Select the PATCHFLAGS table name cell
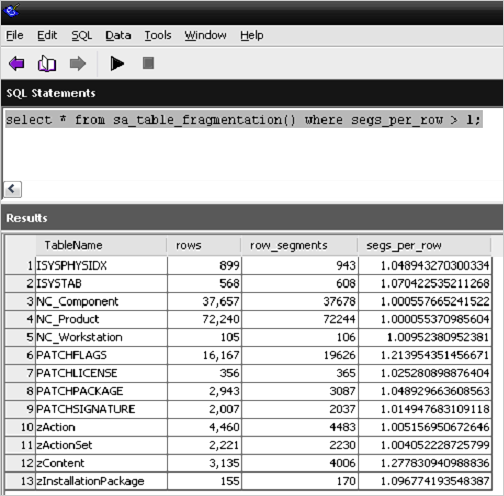Viewport: 504px width, 496px height. (x=101, y=355)
